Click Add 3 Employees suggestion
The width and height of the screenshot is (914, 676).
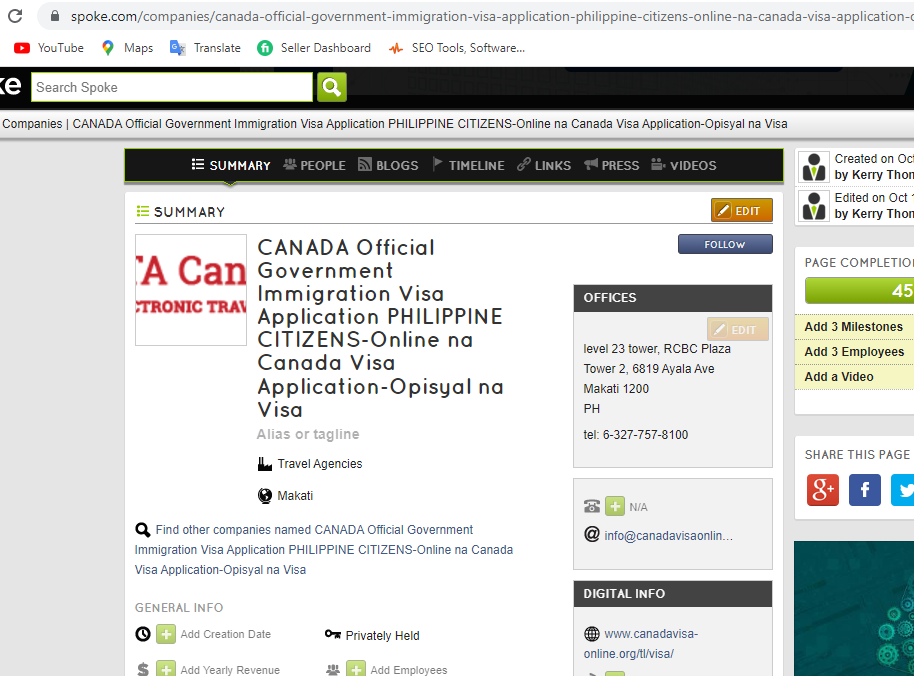[855, 352]
